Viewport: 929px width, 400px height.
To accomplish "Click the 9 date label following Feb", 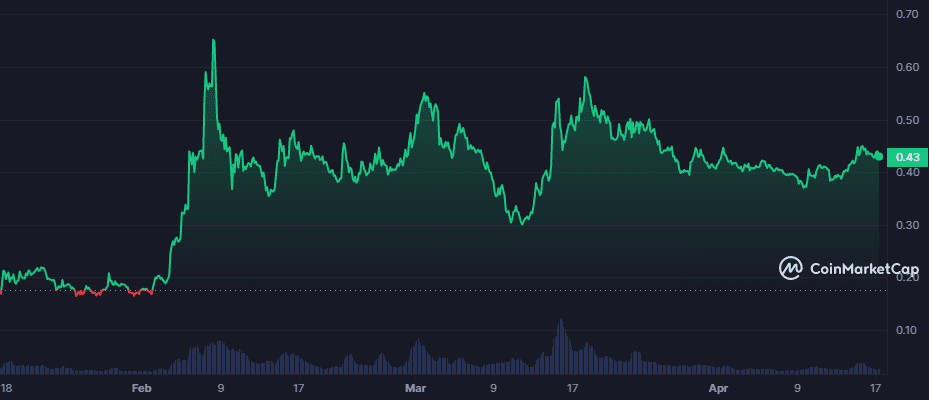I will [x=221, y=386].
